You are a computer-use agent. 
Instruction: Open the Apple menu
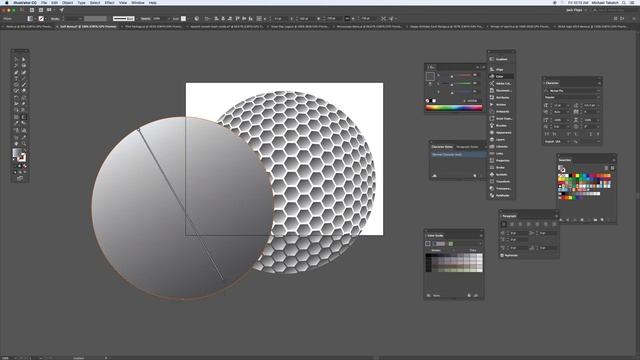(x=6, y=2)
